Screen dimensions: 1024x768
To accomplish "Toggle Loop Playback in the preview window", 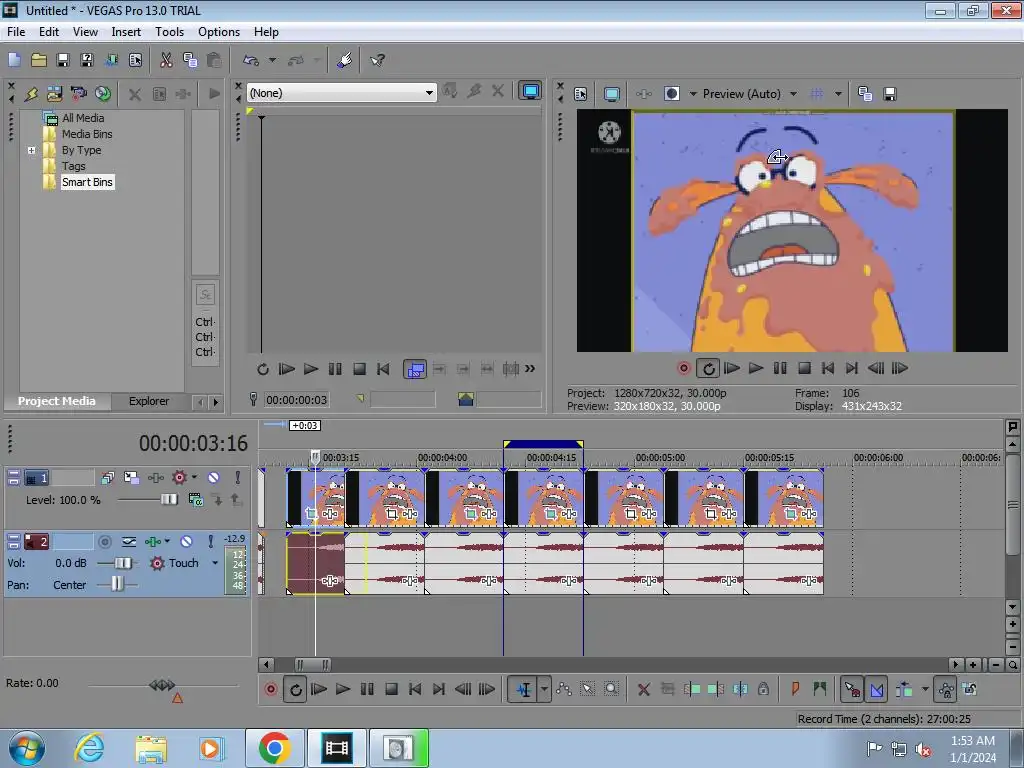I will tap(708, 368).
